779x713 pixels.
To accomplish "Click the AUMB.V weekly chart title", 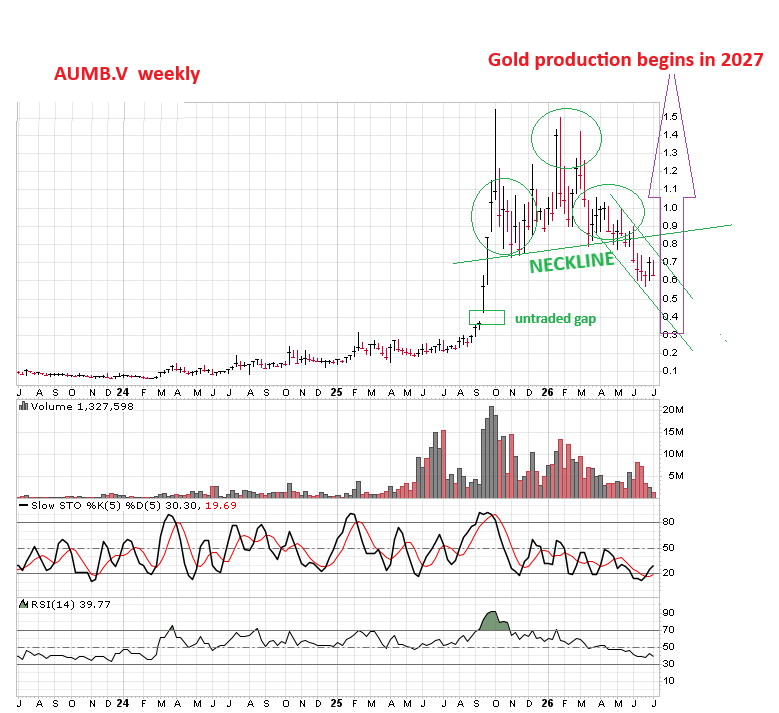I will pos(127,74).
